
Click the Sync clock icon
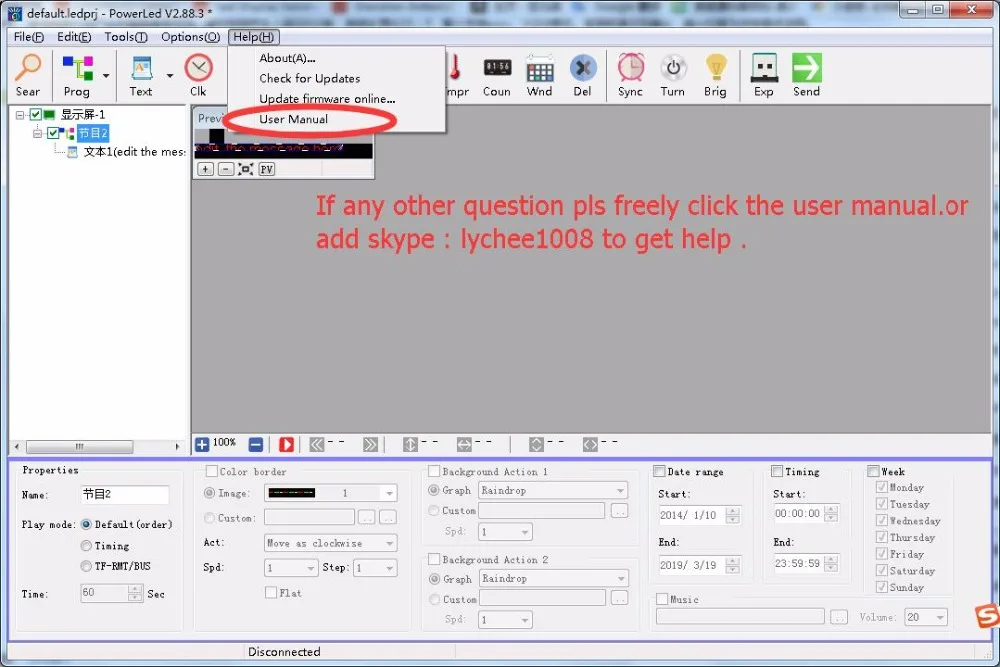click(x=630, y=75)
